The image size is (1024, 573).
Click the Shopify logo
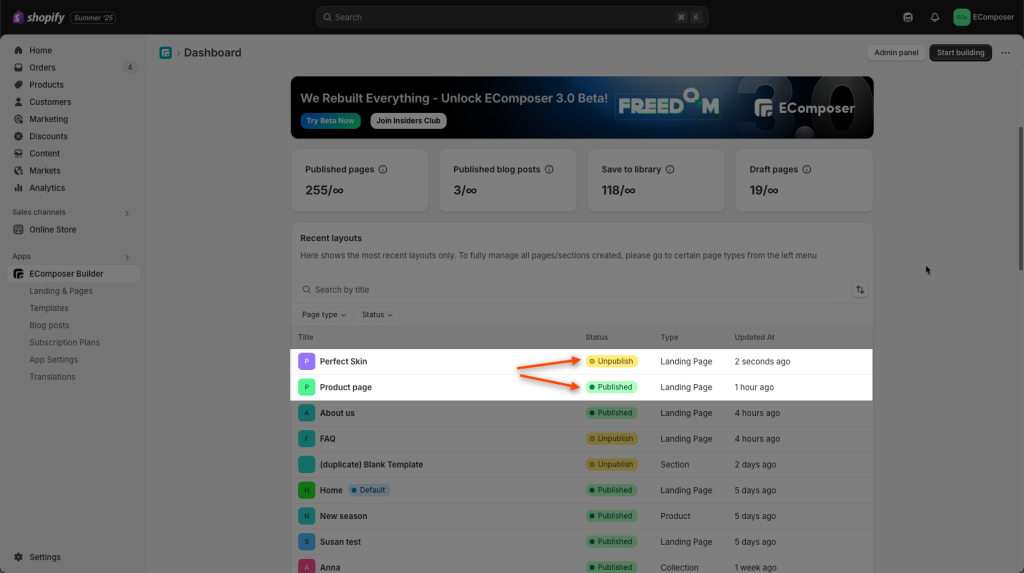click(39, 18)
